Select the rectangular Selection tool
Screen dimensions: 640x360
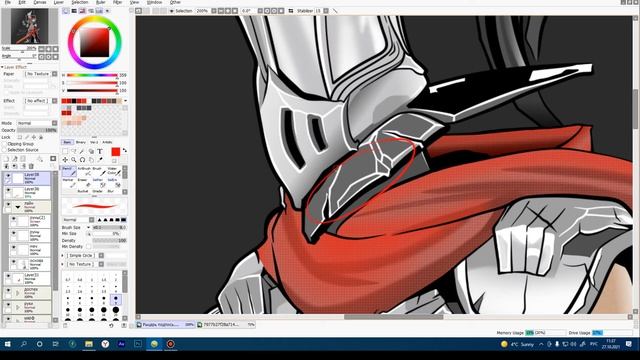pyautogui.click(x=65, y=151)
